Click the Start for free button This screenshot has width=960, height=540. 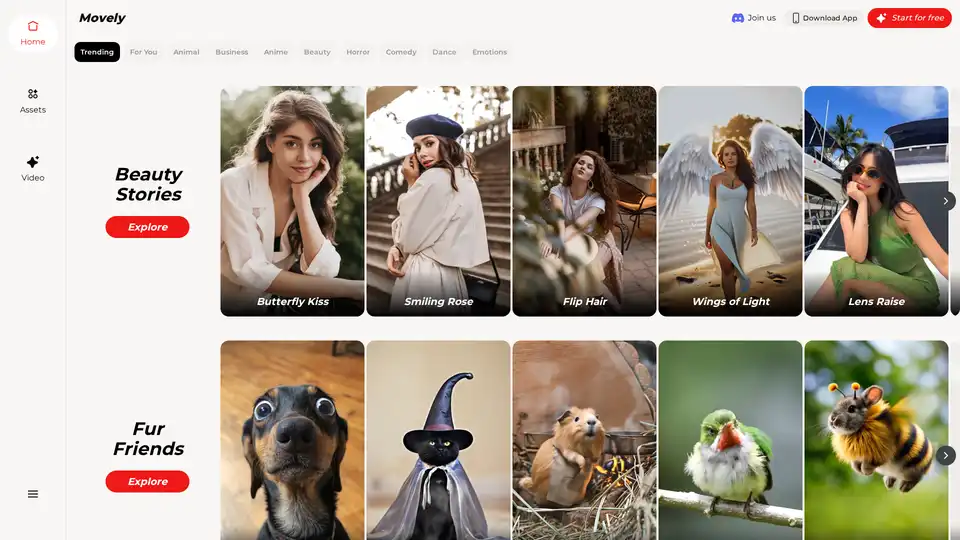pos(909,18)
